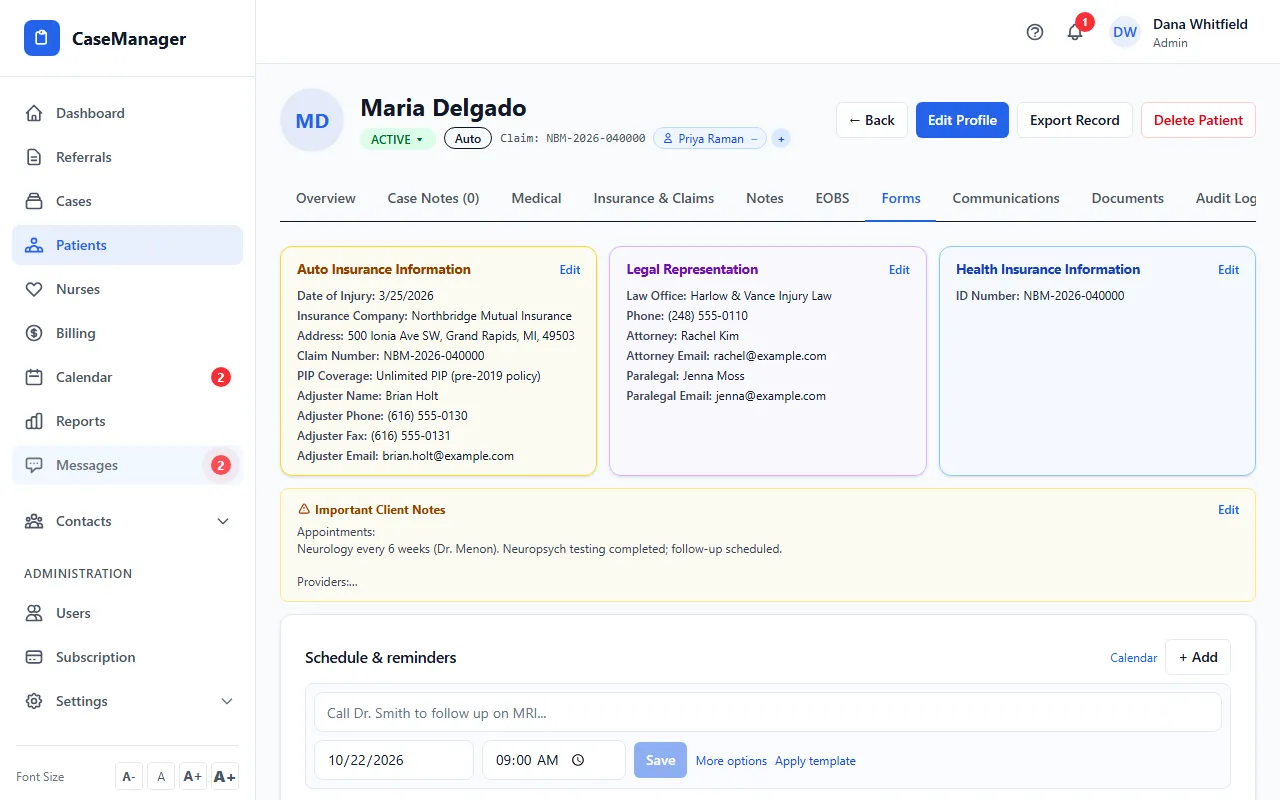Image resolution: width=1280 pixels, height=800 pixels.
Task: Open the help question mark icon
Action: (x=1035, y=32)
